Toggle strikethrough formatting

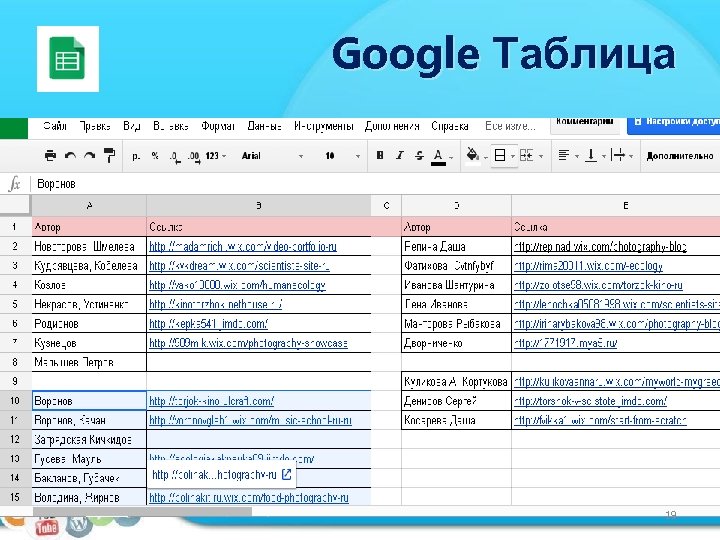(x=419, y=156)
